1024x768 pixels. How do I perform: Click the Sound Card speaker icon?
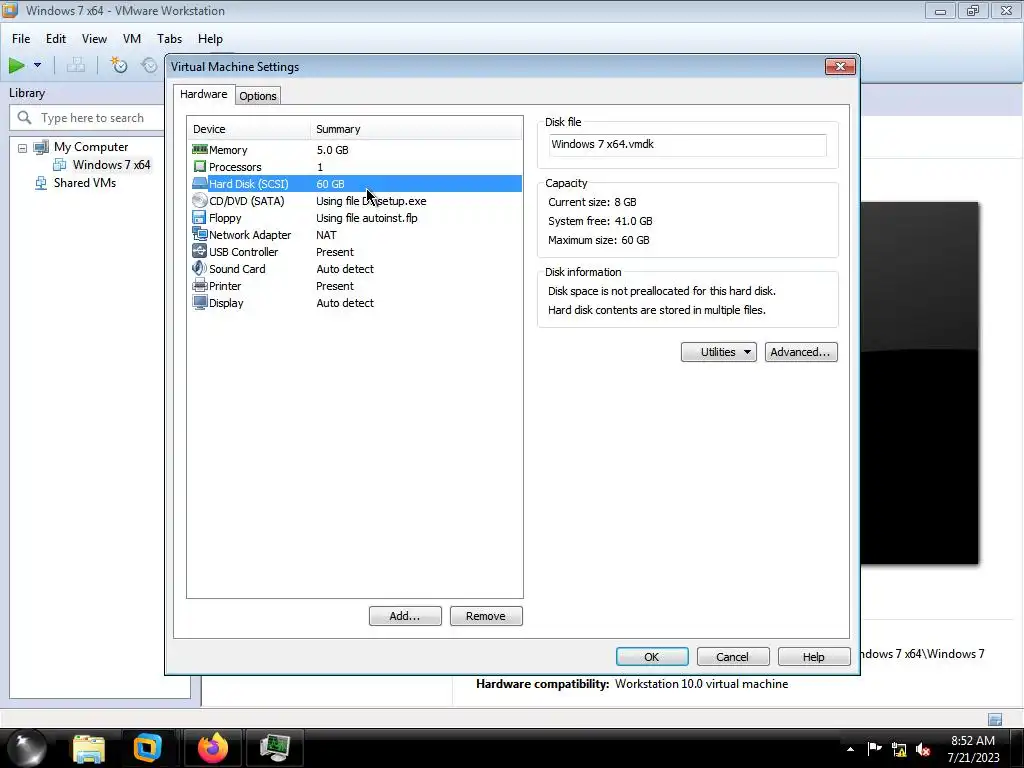[x=200, y=268]
